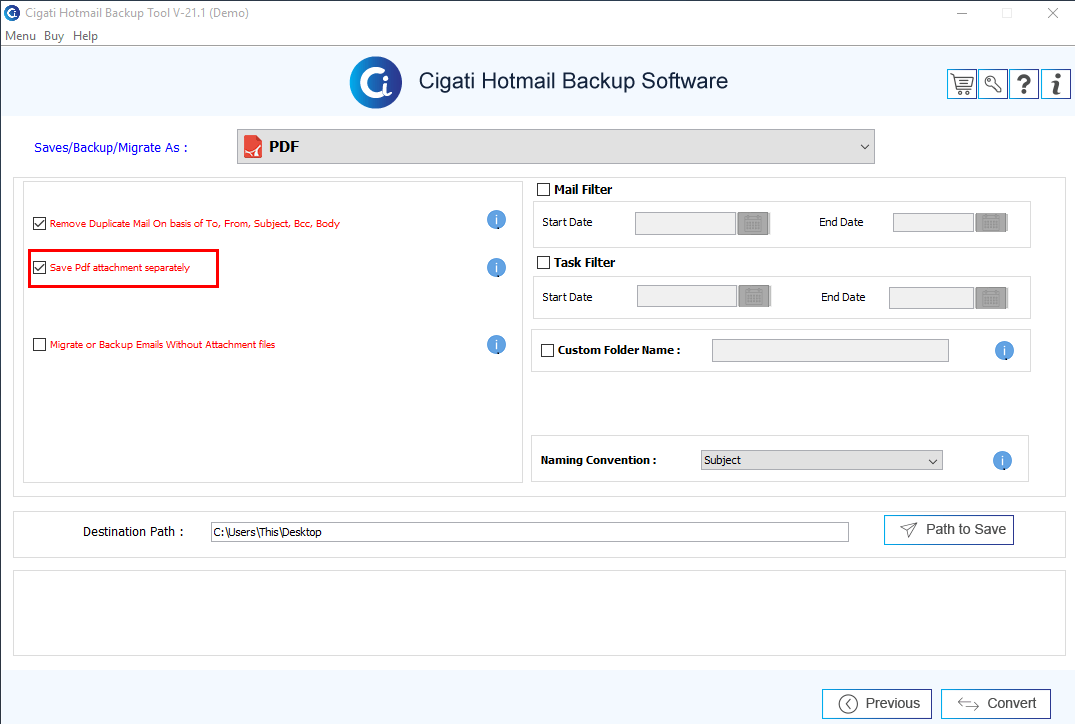This screenshot has height=724, width=1075.
Task: Open the Naming Convention Subject dropdown
Action: click(x=821, y=460)
